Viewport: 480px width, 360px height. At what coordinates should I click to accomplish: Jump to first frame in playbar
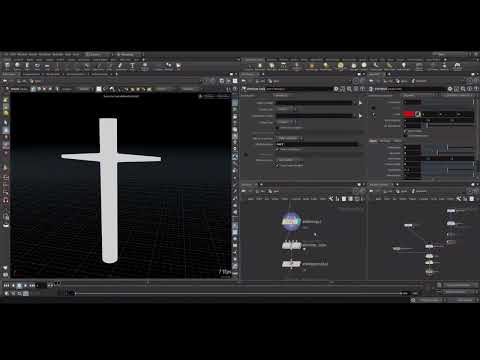pos(6,285)
